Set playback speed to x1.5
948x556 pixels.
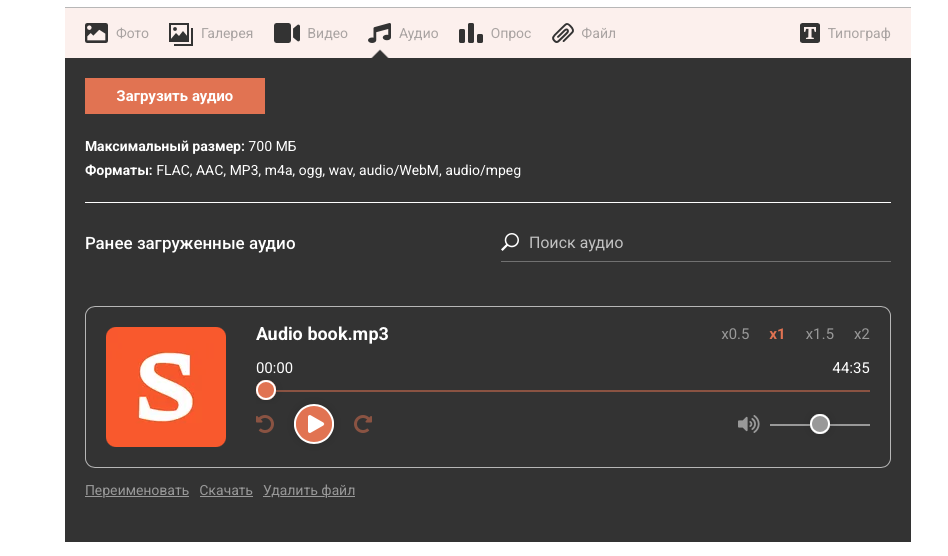point(819,334)
